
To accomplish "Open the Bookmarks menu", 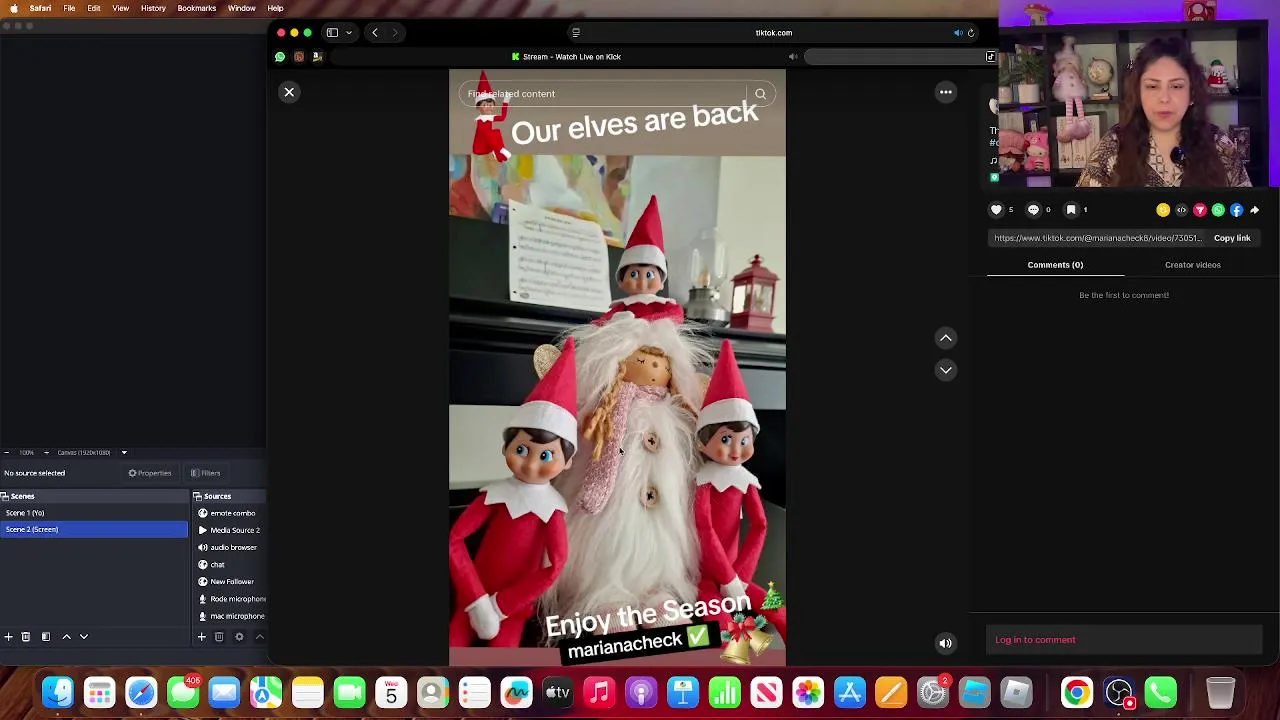I will pyautogui.click(x=196, y=8).
